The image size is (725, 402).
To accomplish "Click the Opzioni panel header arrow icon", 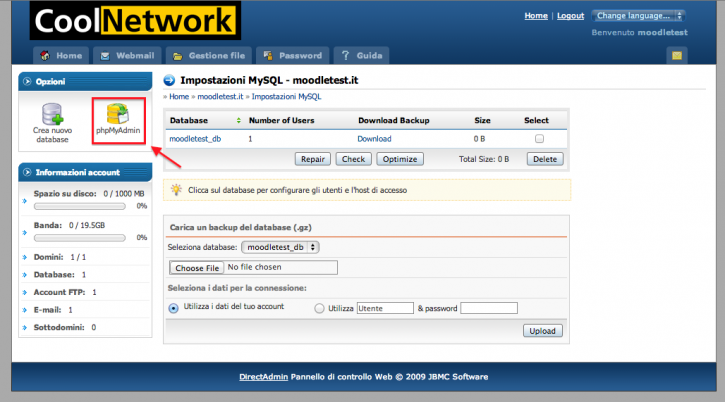I will point(27,81).
